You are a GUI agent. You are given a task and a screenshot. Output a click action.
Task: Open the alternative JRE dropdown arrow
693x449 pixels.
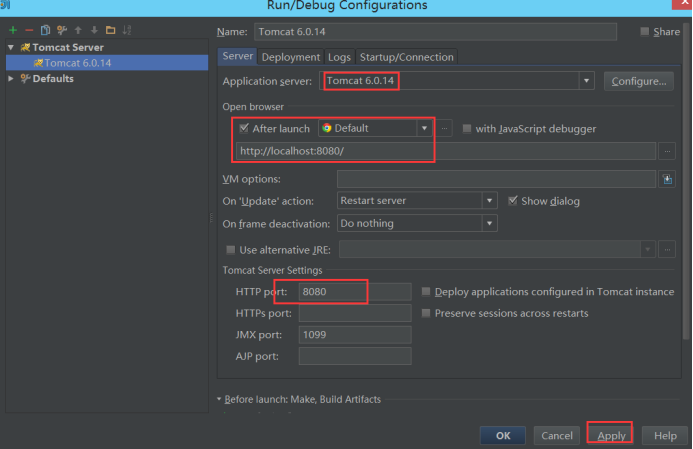point(647,250)
